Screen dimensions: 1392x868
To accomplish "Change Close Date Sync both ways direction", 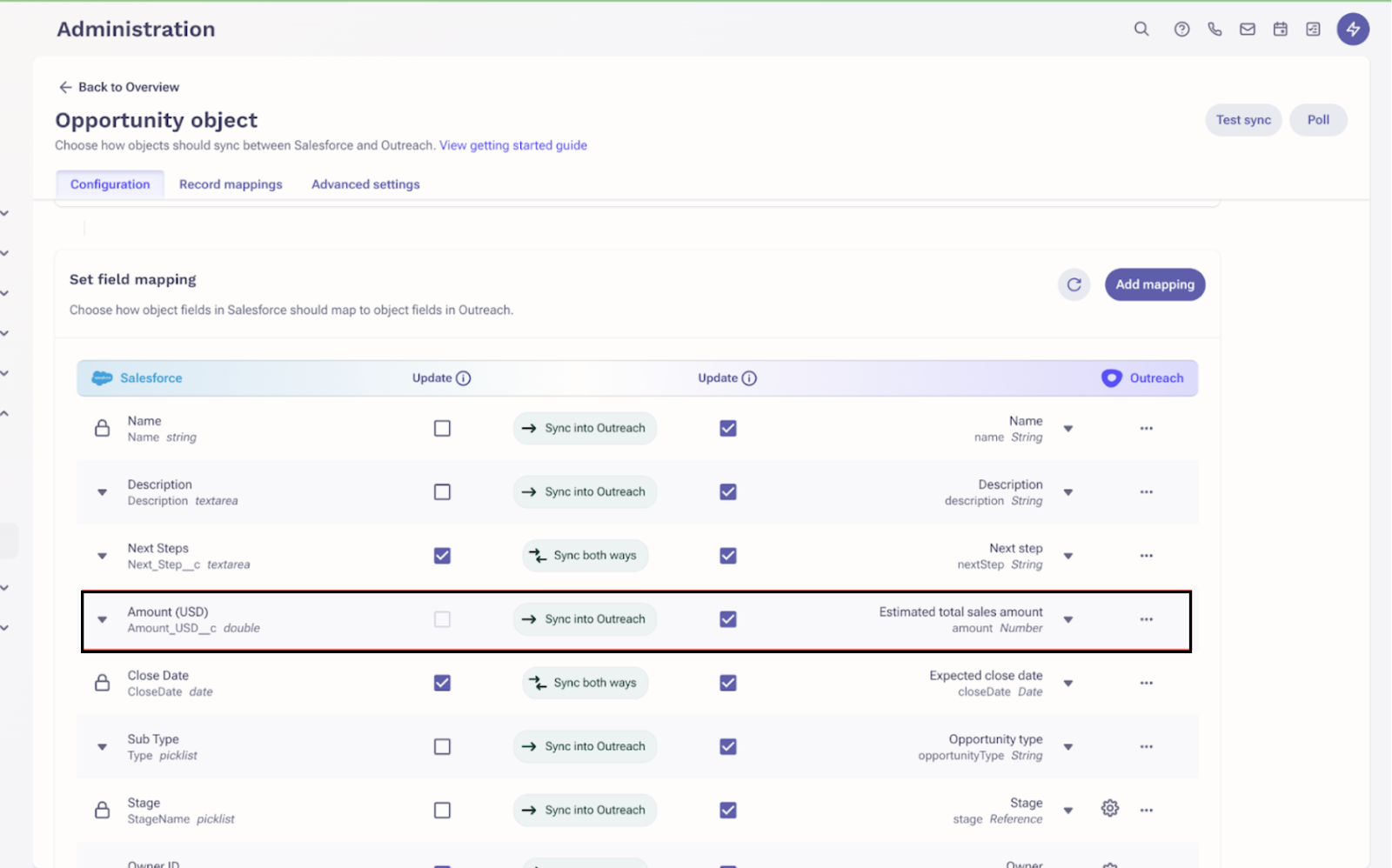I will click(585, 683).
